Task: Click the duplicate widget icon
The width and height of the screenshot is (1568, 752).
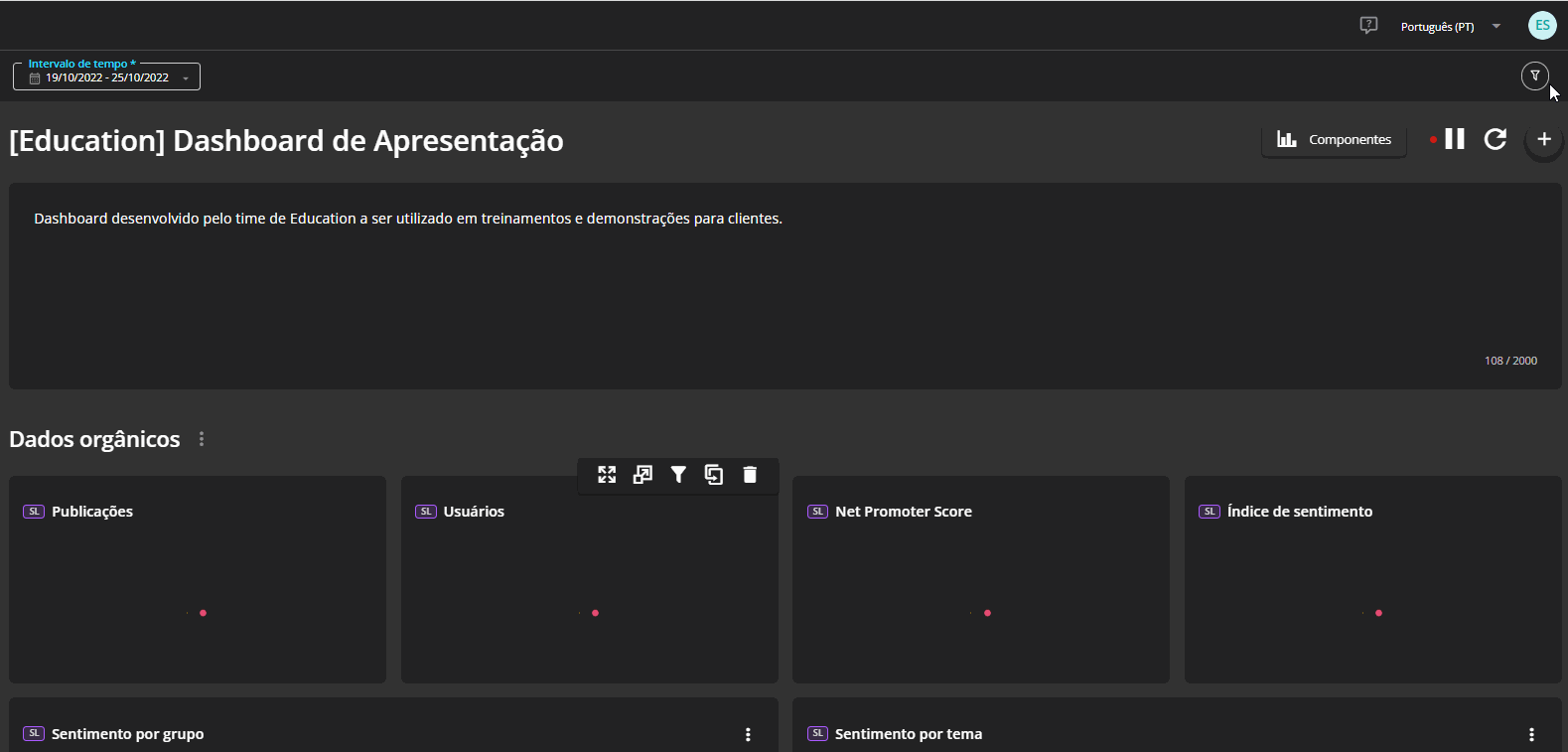Action: pyautogui.click(x=714, y=475)
